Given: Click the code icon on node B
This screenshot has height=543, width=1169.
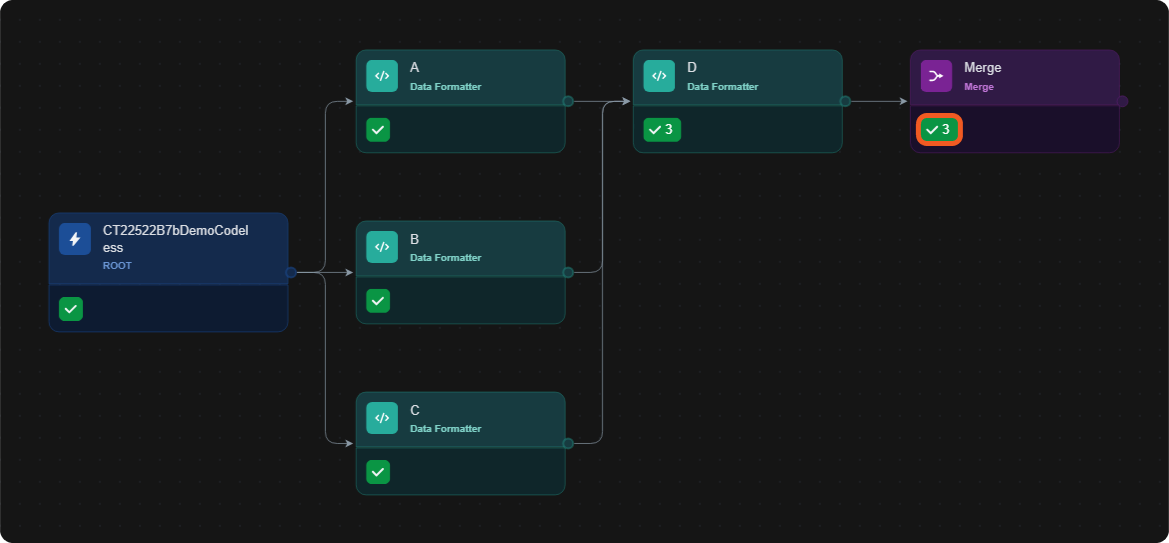Looking at the screenshot, I should (382, 247).
